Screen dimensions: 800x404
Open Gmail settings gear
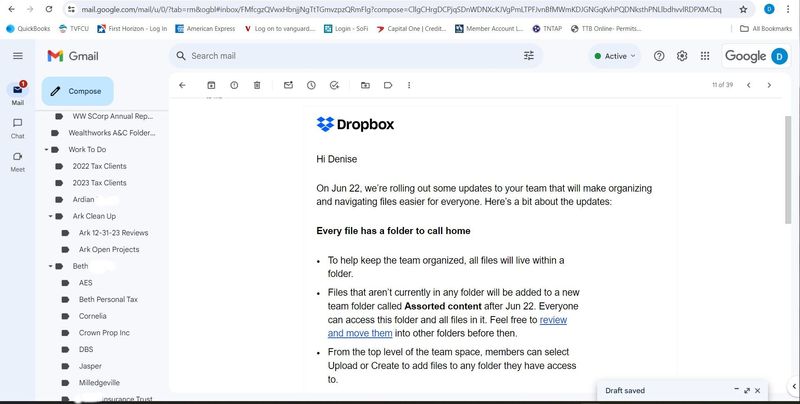pos(682,56)
